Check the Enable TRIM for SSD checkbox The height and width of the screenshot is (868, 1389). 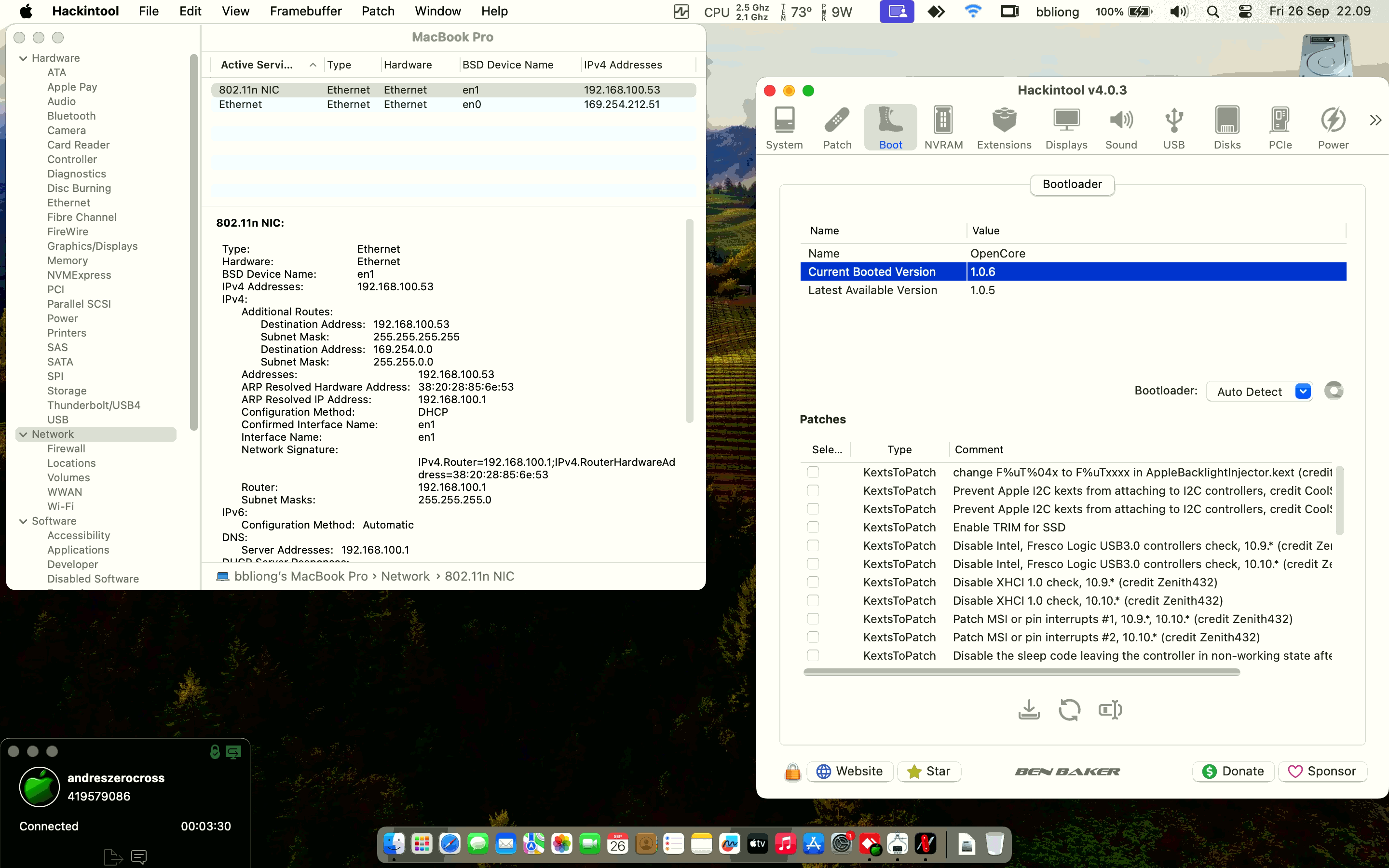click(813, 527)
